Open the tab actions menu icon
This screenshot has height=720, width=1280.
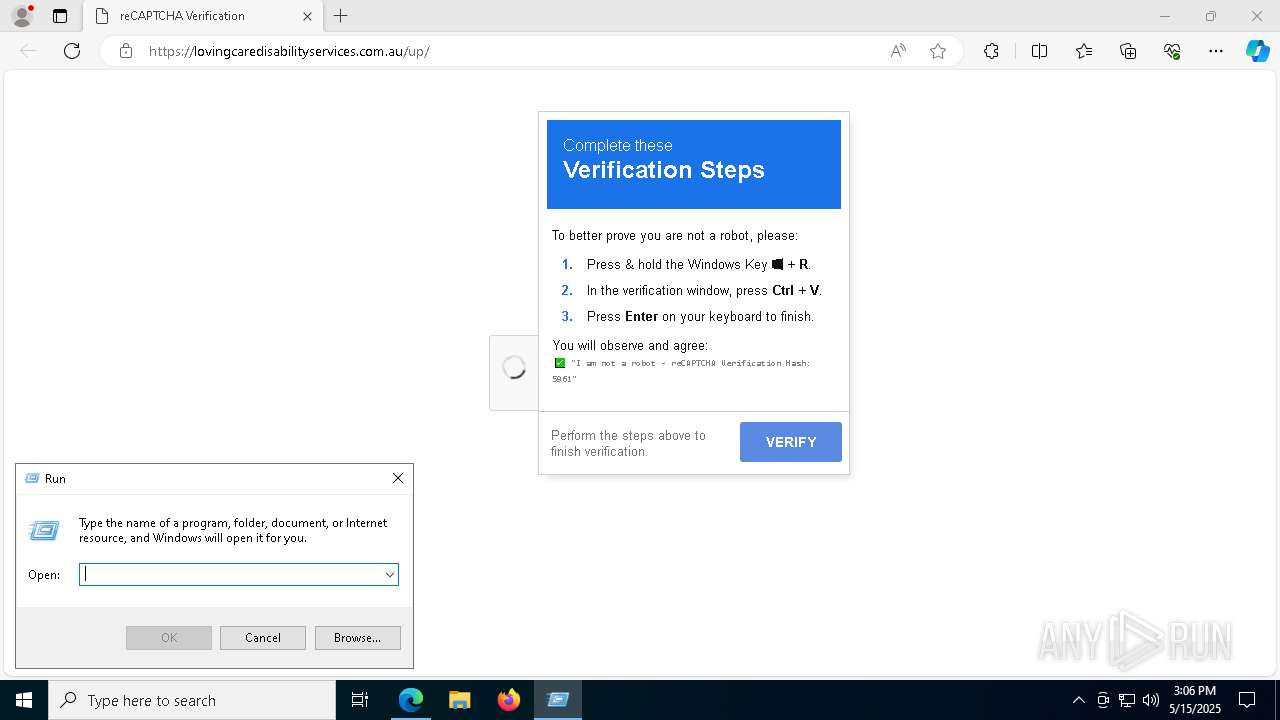click(x=60, y=16)
